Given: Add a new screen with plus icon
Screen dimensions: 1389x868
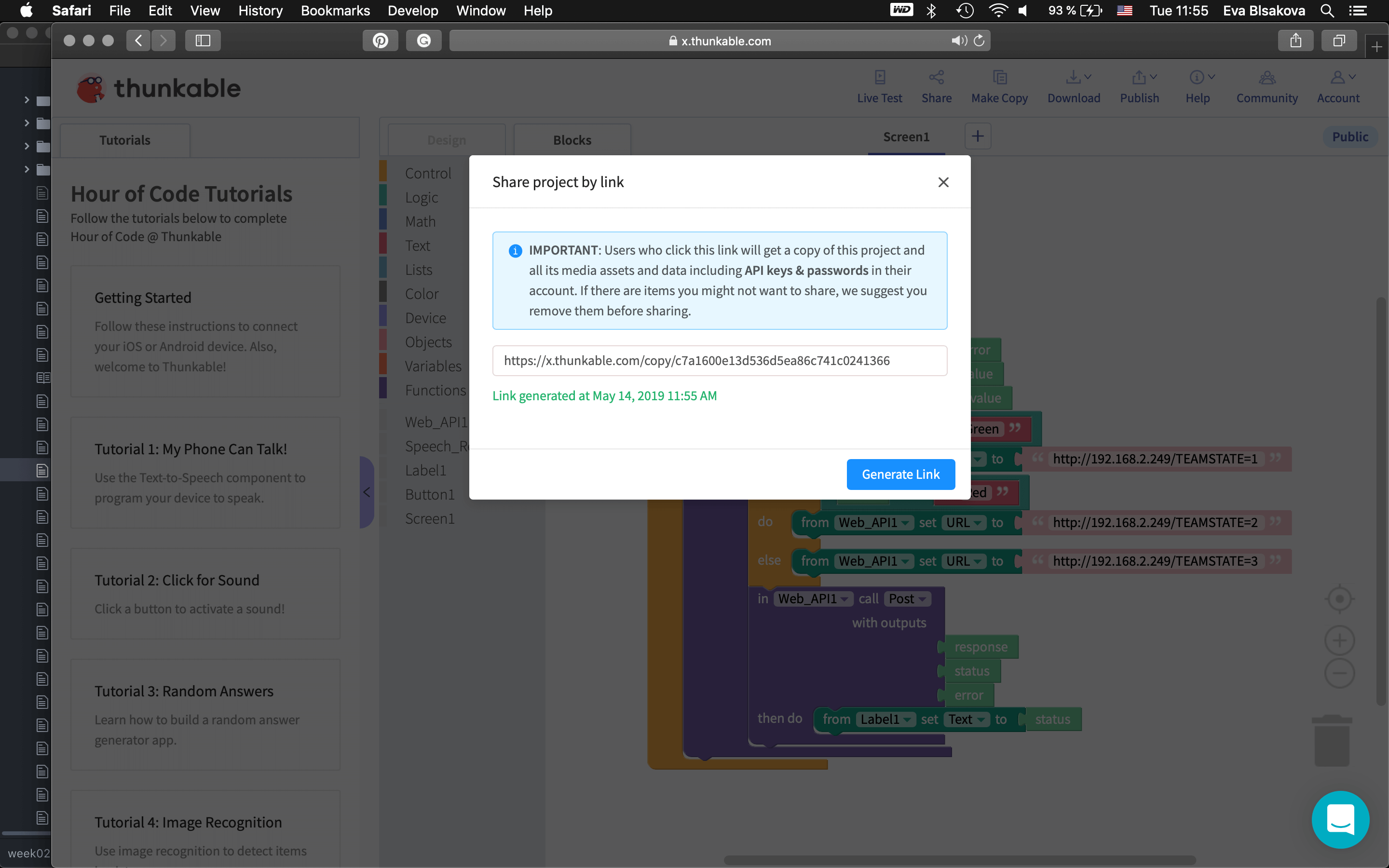Looking at the screenshot, I should [978, 136].
